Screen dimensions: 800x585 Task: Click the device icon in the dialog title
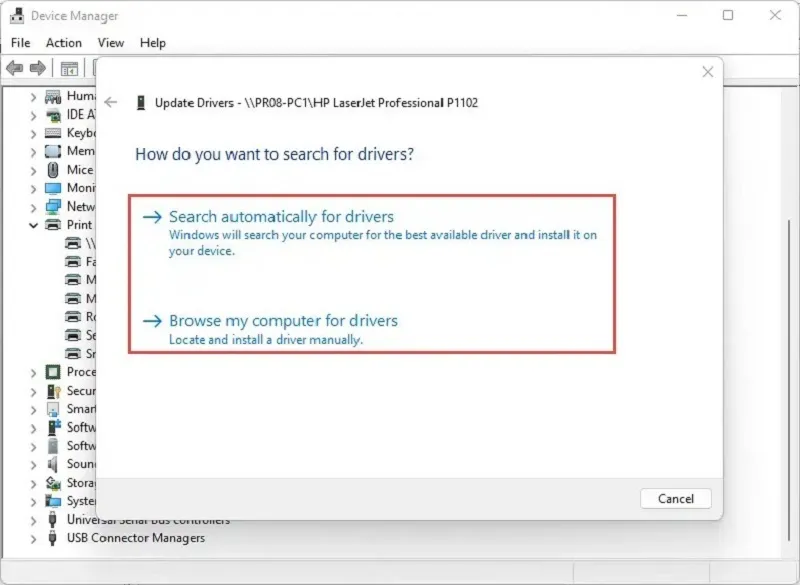pos(141,103)
